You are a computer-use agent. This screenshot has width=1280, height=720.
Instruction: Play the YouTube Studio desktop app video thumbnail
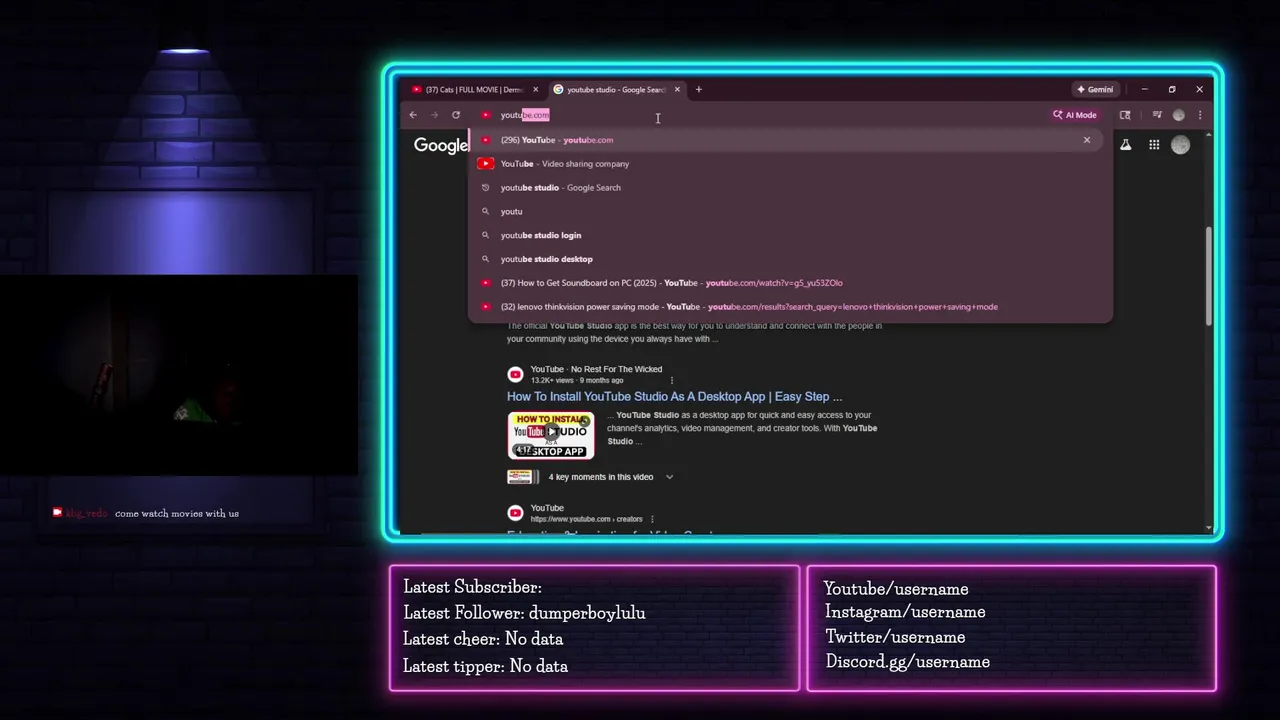click(x=551, y=435)
